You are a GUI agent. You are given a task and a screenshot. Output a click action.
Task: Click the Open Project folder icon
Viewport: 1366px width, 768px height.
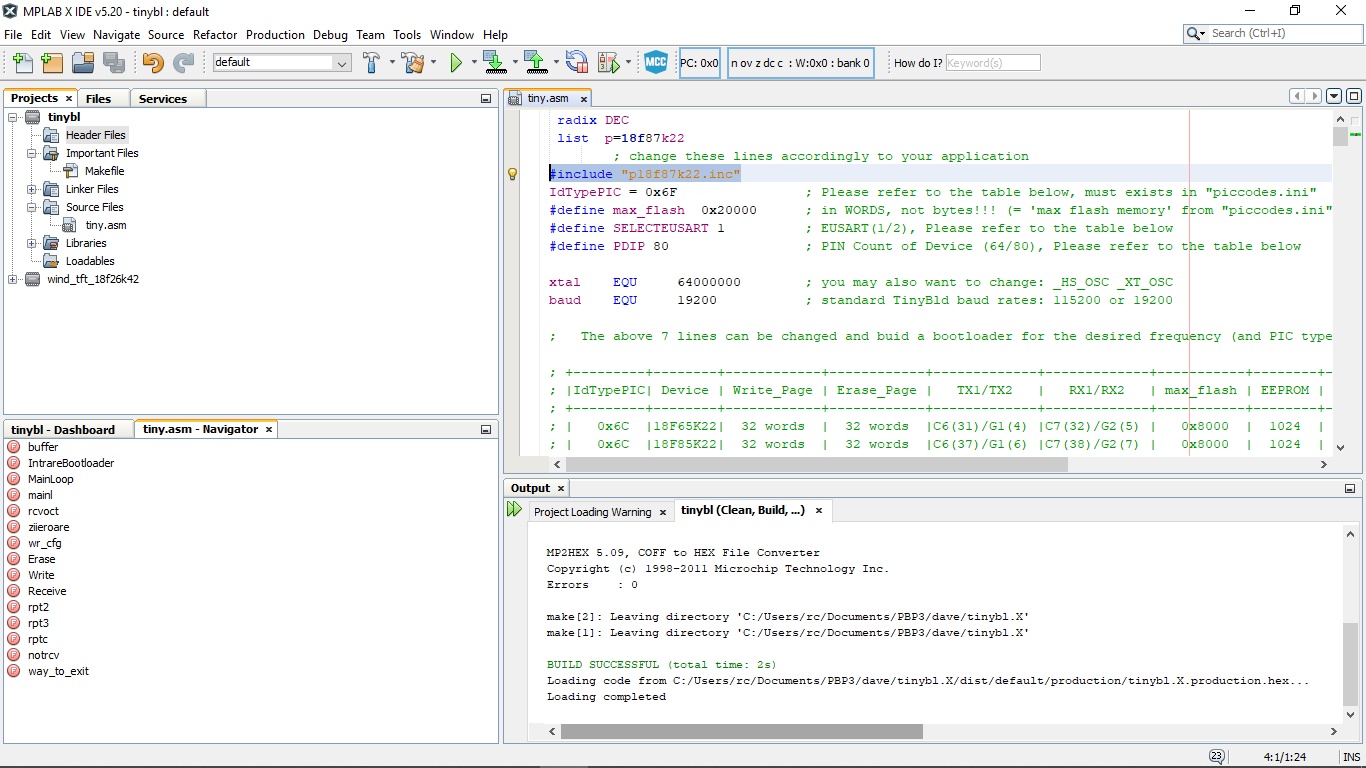coord(83,63)
